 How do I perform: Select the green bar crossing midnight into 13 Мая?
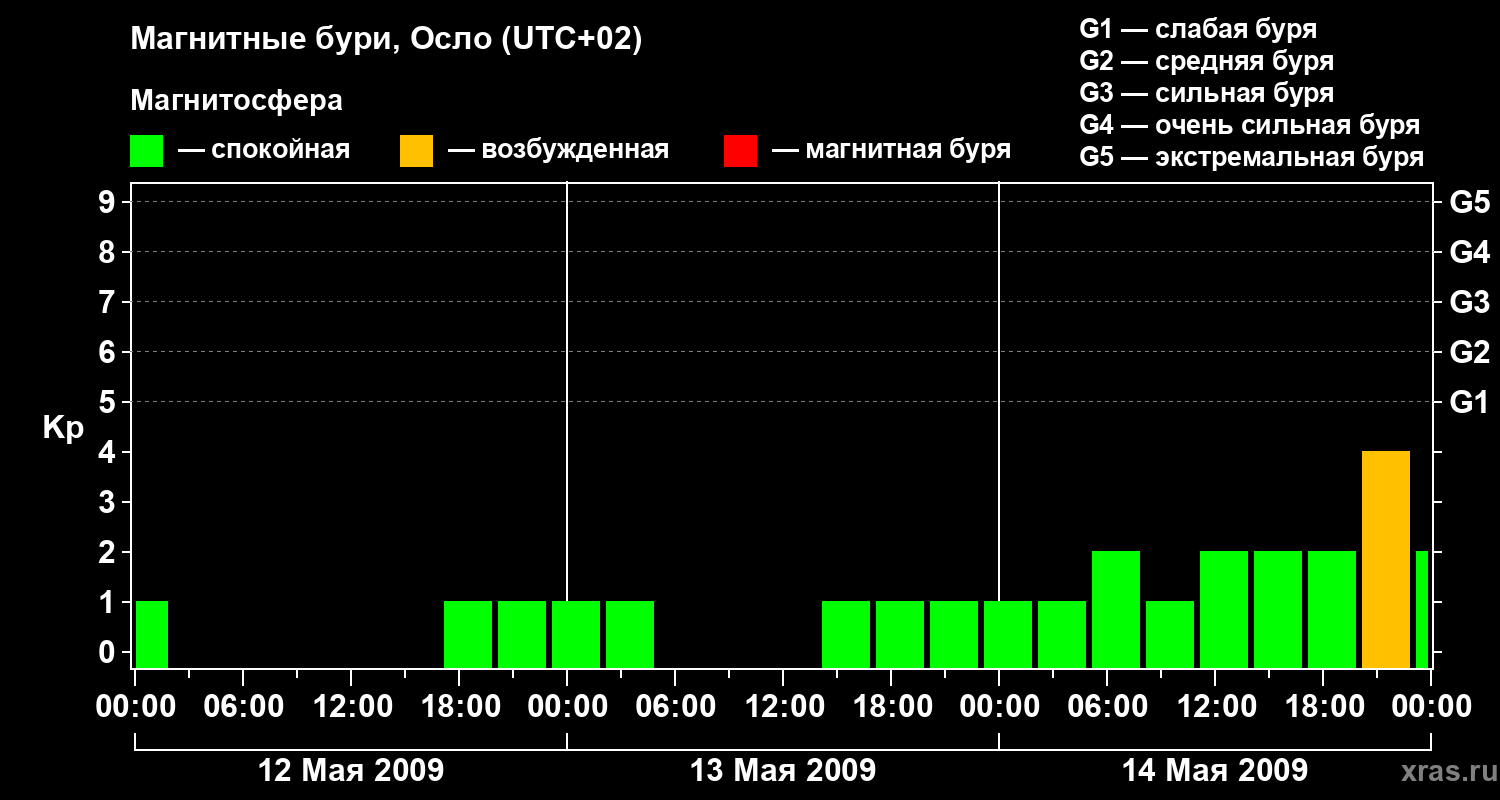tap(576, 634)
